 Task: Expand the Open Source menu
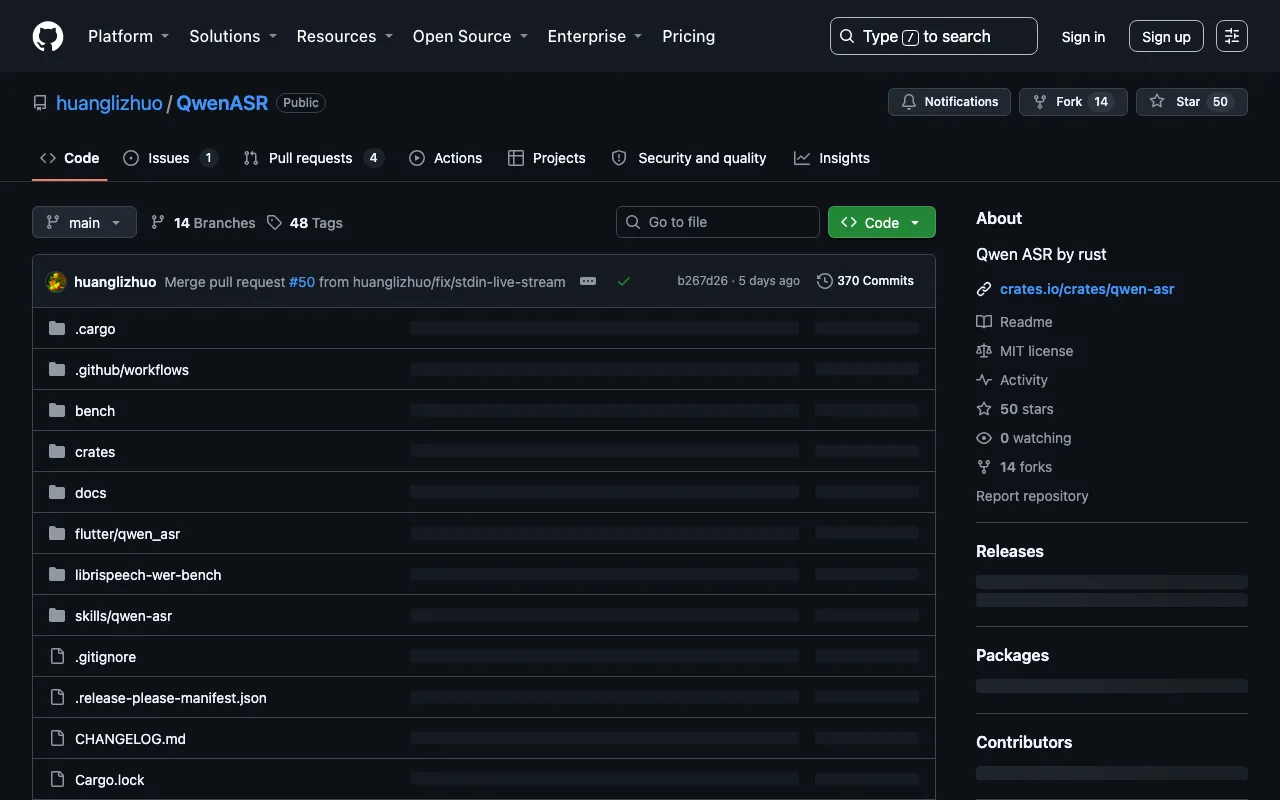tap(470, 36)
